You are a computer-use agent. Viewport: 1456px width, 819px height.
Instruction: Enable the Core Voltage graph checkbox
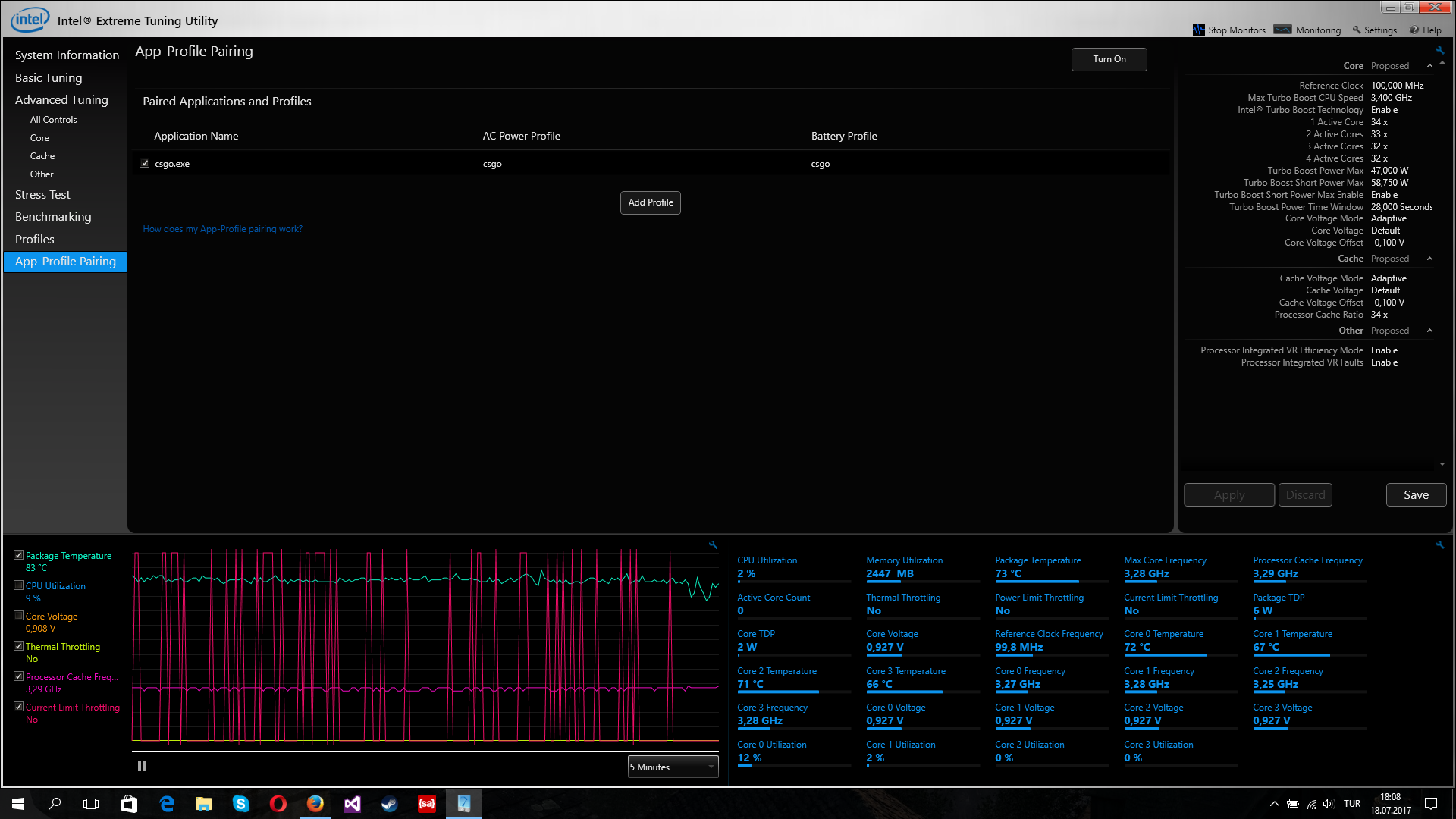19,616
